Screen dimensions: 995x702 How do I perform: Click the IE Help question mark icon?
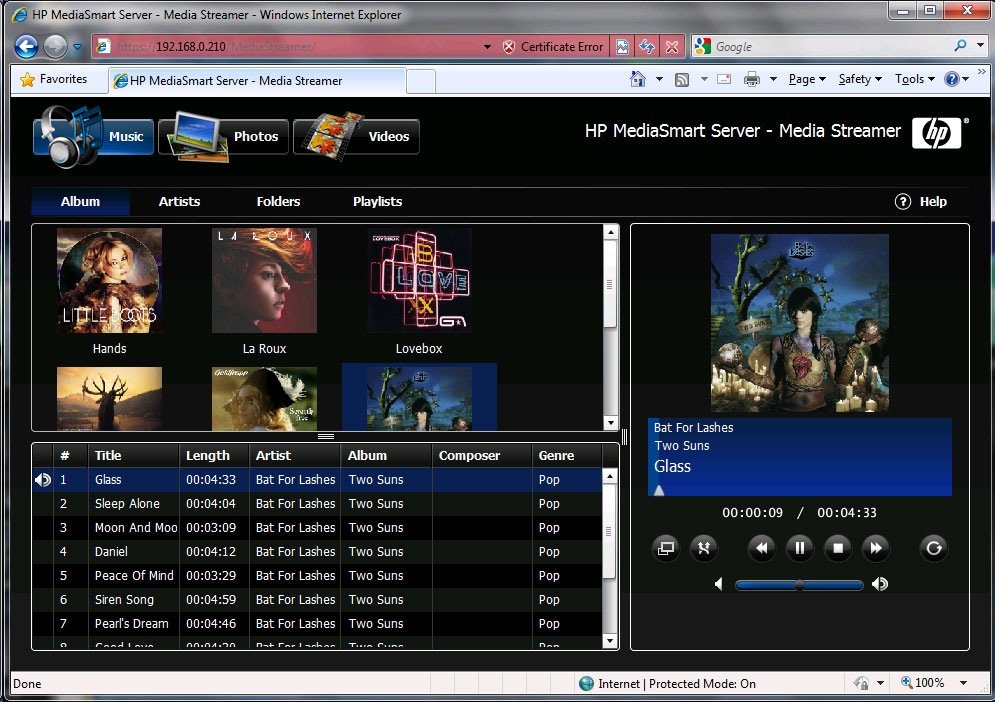point(952,79)
